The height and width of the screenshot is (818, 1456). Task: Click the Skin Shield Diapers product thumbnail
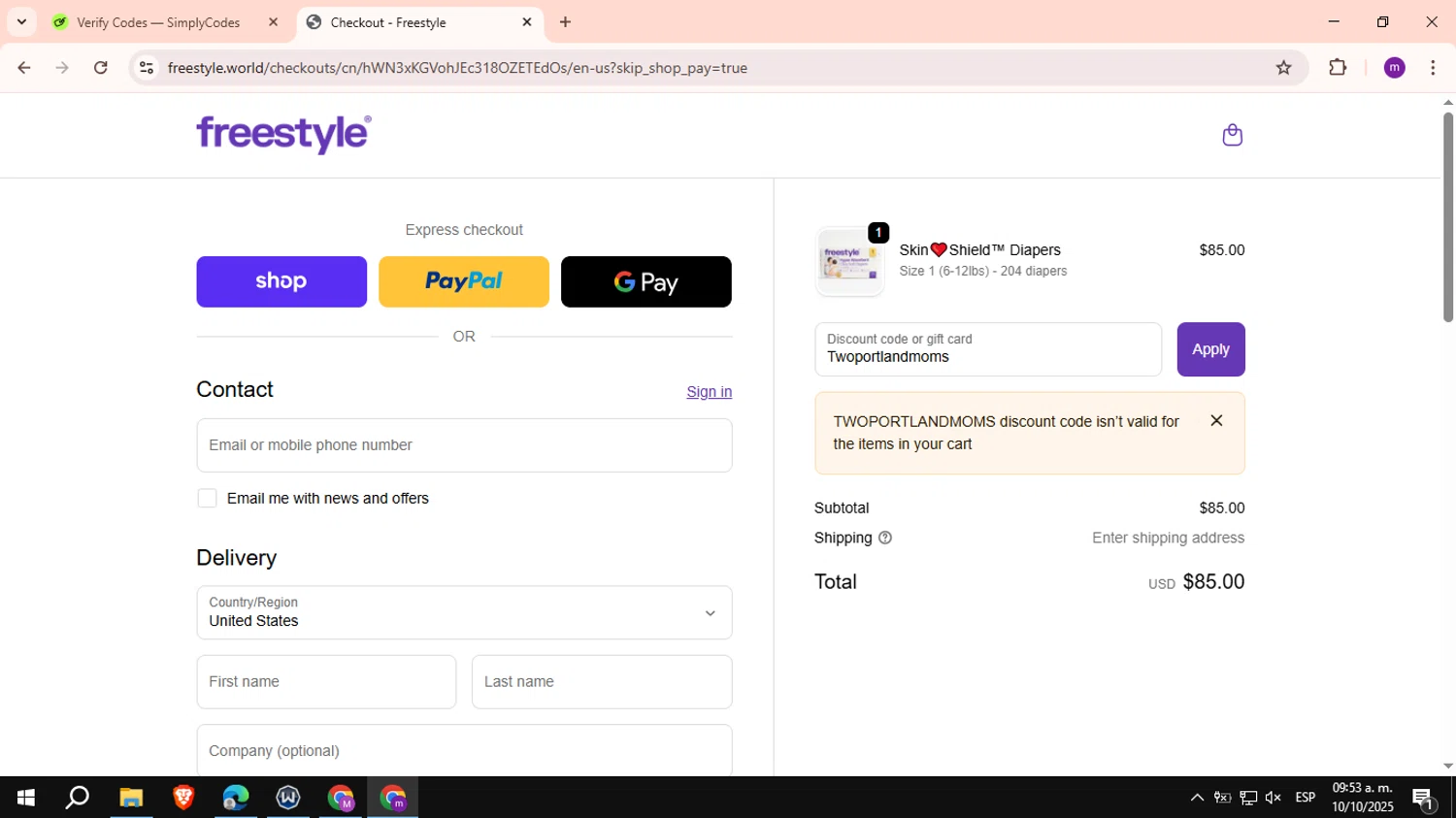[x=849, y=262]
